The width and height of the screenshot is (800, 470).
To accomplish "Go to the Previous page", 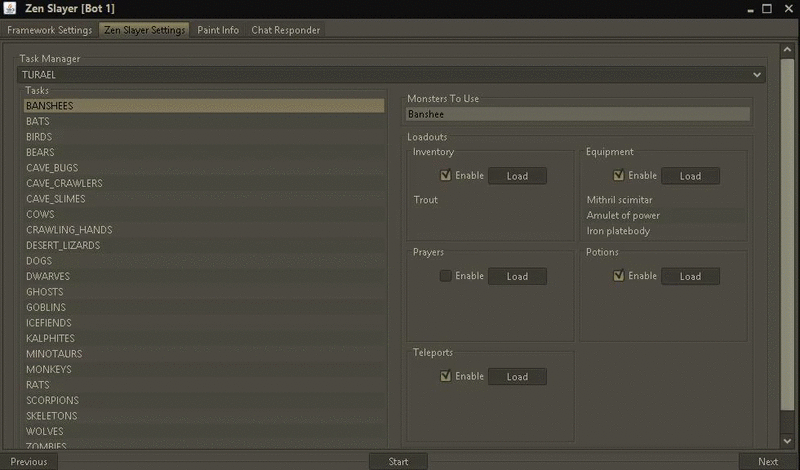I will pos(29,461).
